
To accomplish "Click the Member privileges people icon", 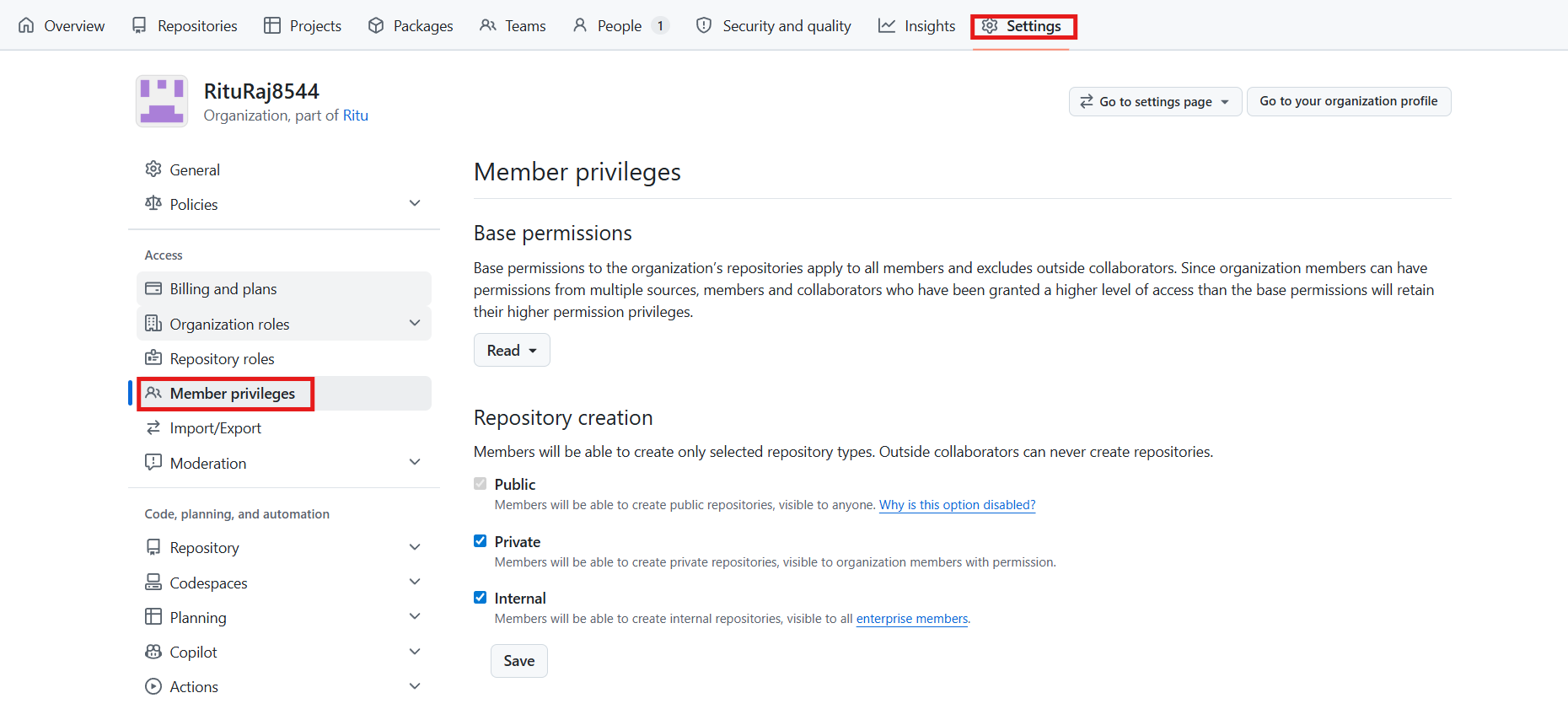I will [153, 393].
